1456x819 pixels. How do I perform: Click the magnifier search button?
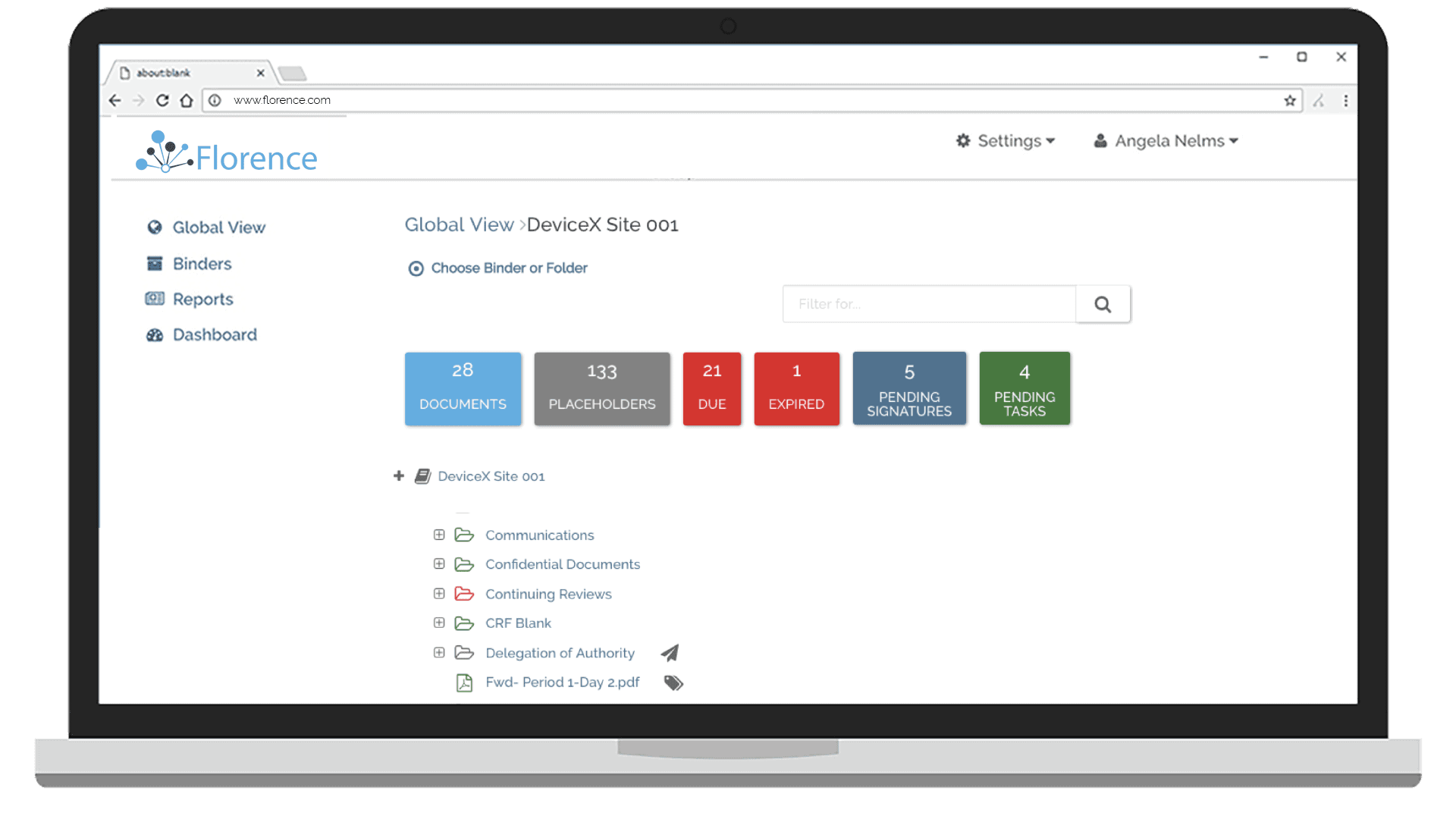pyautogui.click(x=1103, y=304)
